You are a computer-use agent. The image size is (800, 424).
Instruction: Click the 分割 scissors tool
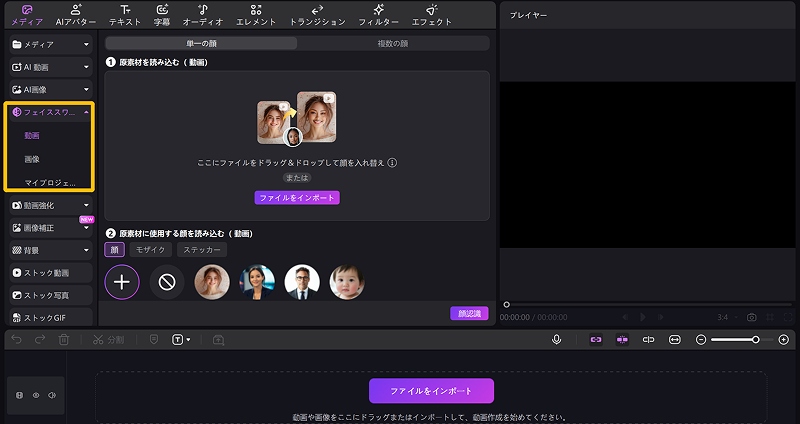pos(108,340)
